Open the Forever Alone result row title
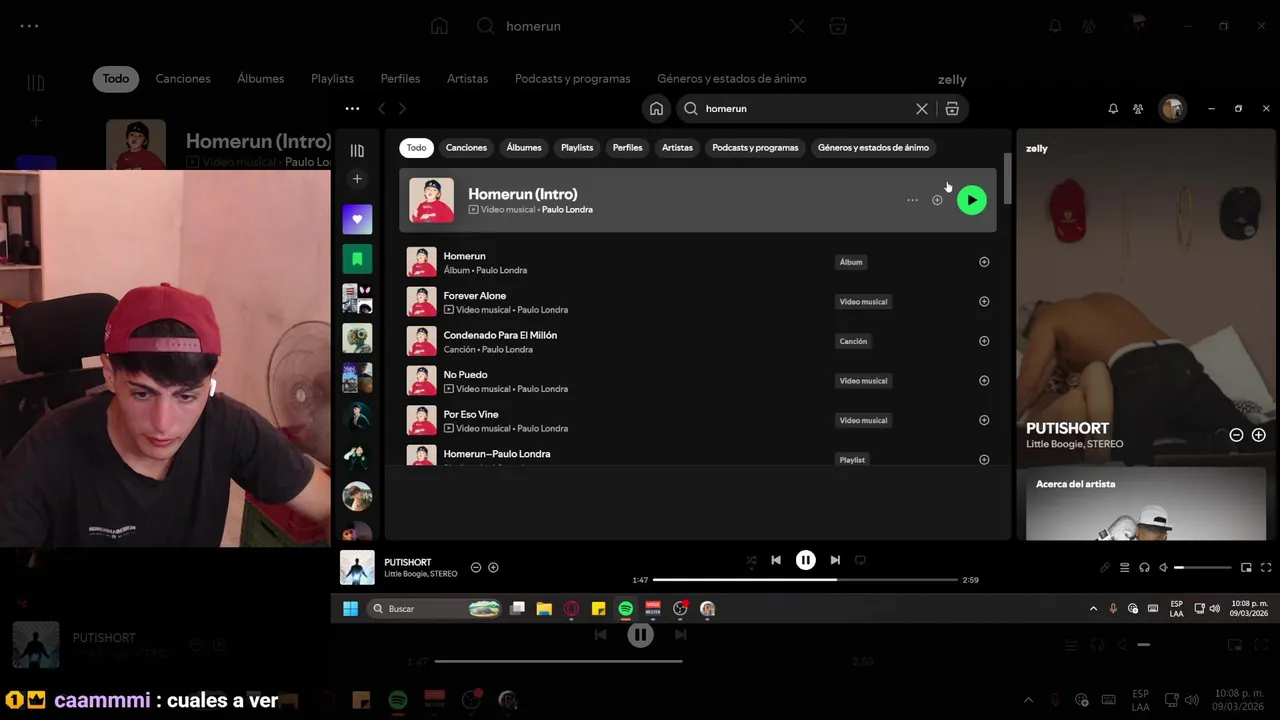 click(475, 296)
